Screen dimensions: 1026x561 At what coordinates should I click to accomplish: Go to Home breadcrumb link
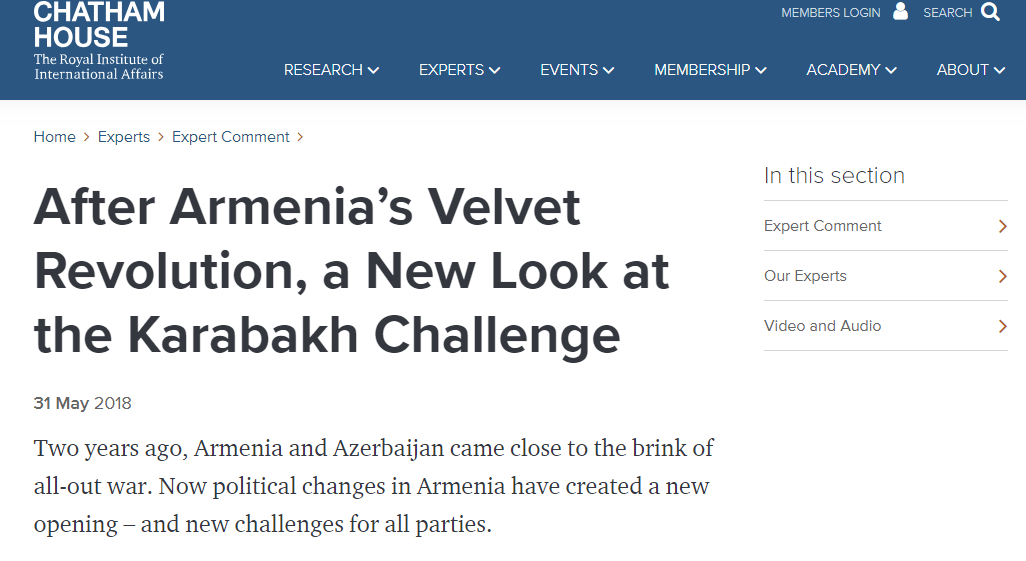point(54,137)
